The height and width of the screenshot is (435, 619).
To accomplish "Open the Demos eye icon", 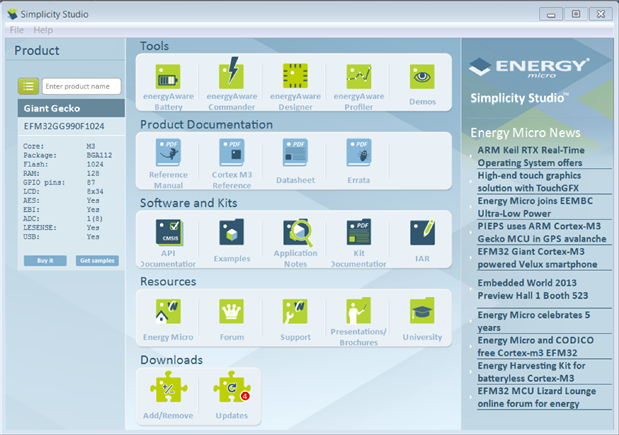I will [422, 77].
